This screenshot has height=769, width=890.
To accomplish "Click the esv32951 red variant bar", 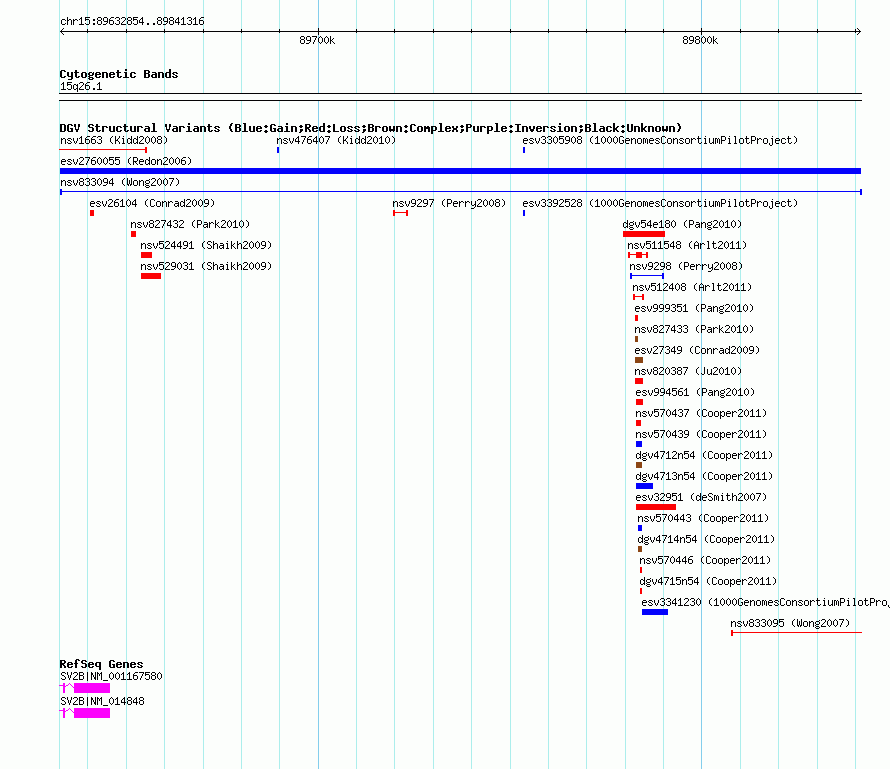I will click(x=655, y=507).
